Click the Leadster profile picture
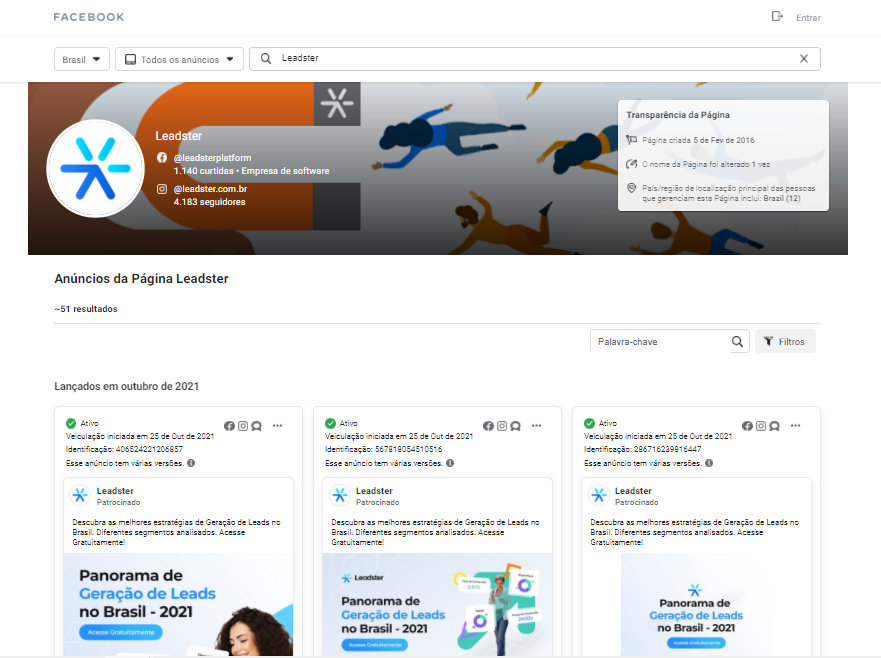The image size is (881, 658). (96, 168)
